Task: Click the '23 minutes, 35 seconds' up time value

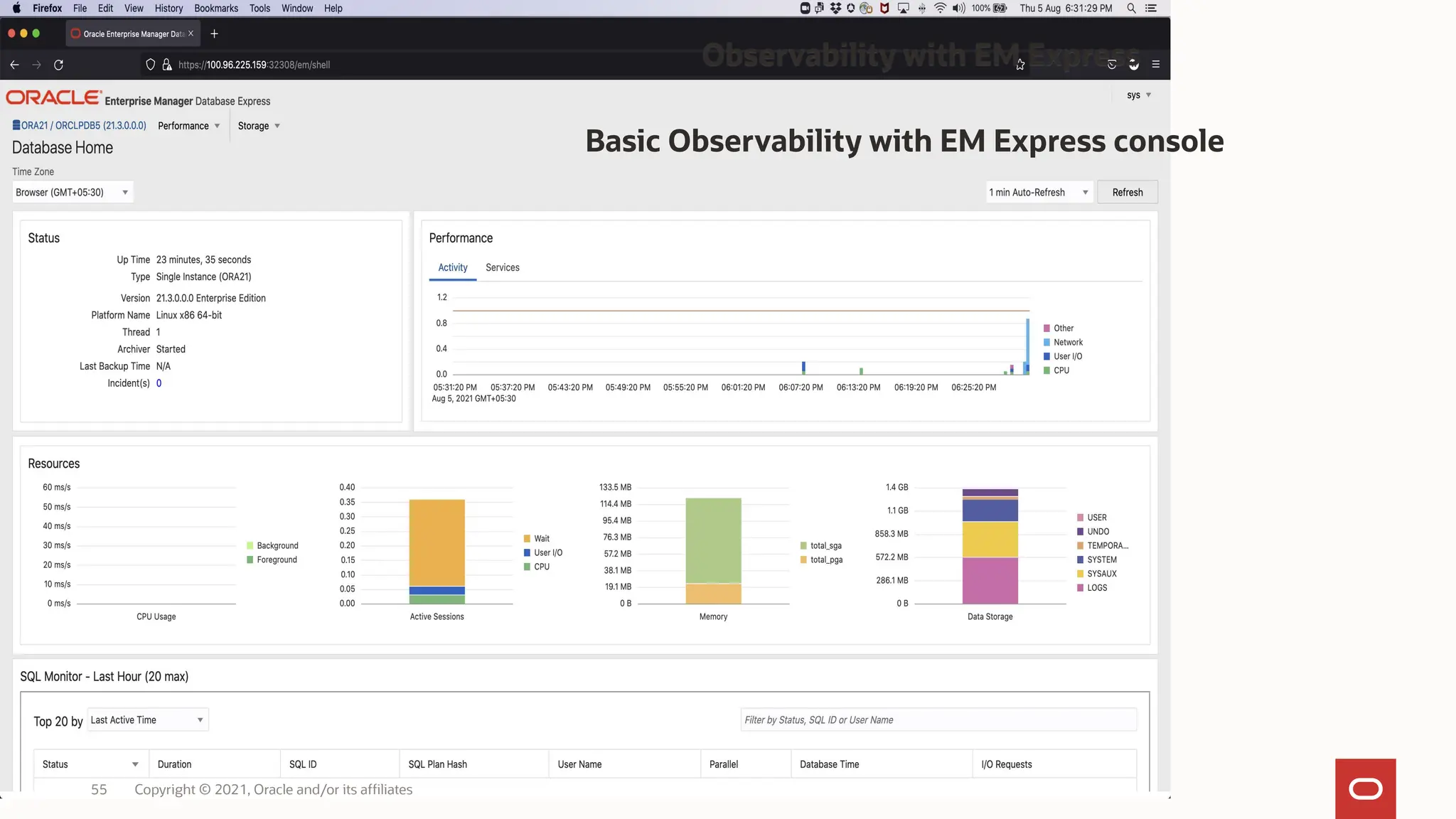Action: [x=203, y=260]
